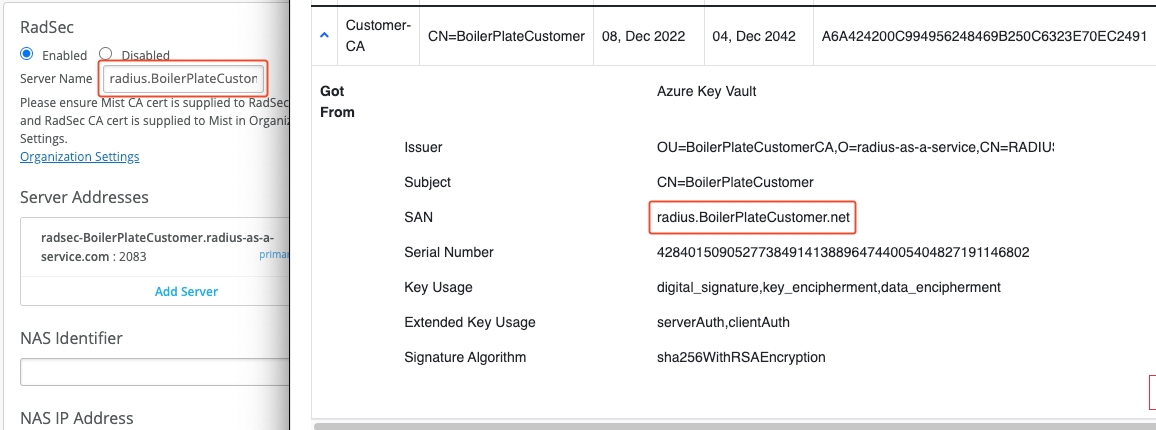The width and height of the screenshot is (1156, 430).
Task: Open the Organization Settings link
Action: 80,157
